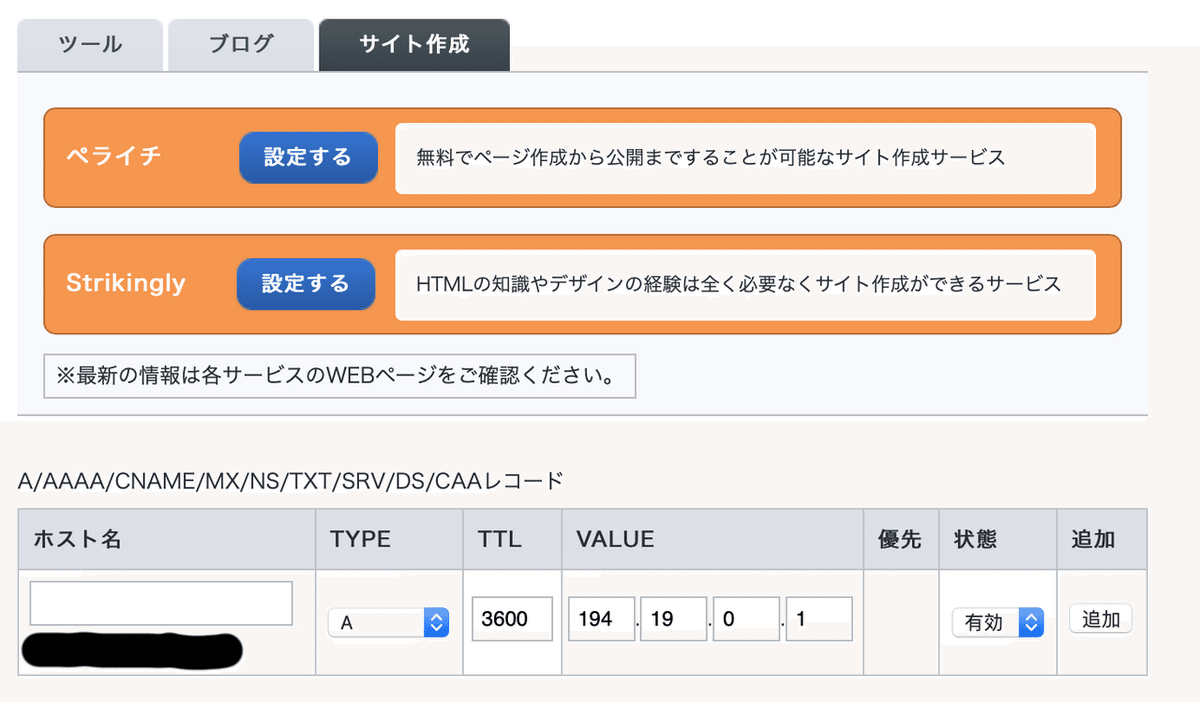This screenshot has width=1200, height=702.
Task: Open the TYPE dropdown showing A
Action: [x=388, y=622]
